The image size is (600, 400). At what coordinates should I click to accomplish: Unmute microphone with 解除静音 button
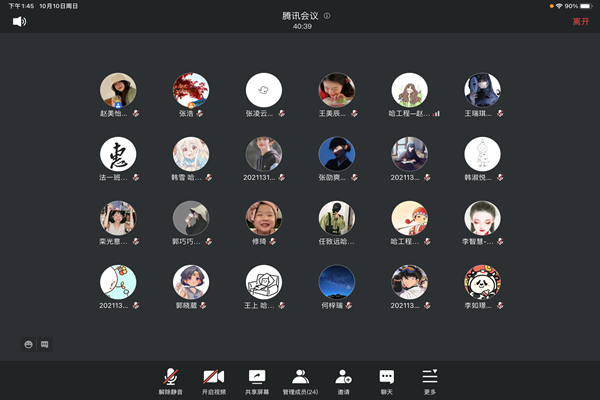[x=171, y=379]
